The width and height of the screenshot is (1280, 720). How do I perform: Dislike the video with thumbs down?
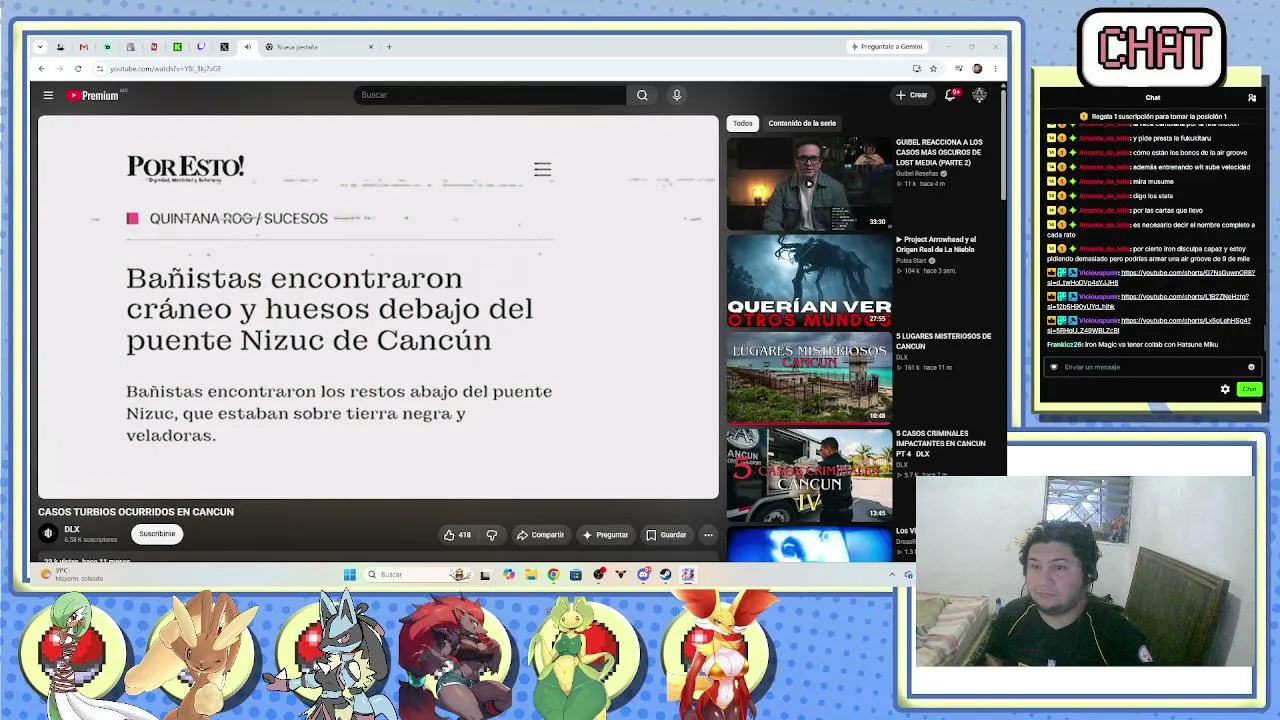(491, 535)
